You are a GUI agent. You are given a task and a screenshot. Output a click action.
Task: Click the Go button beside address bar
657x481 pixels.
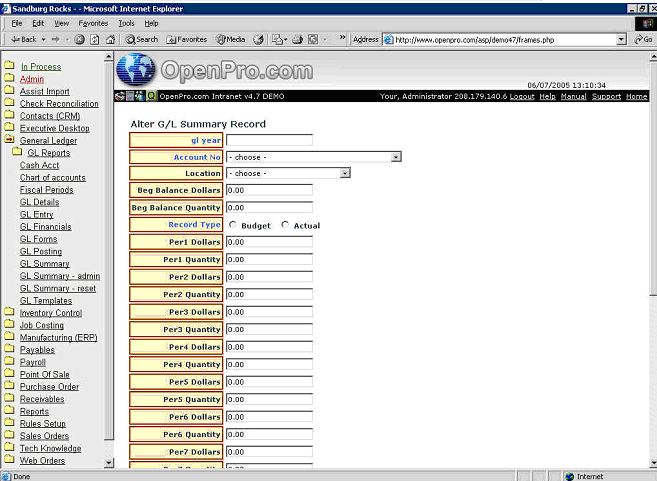pyautogui.click(x=646, y=39)
